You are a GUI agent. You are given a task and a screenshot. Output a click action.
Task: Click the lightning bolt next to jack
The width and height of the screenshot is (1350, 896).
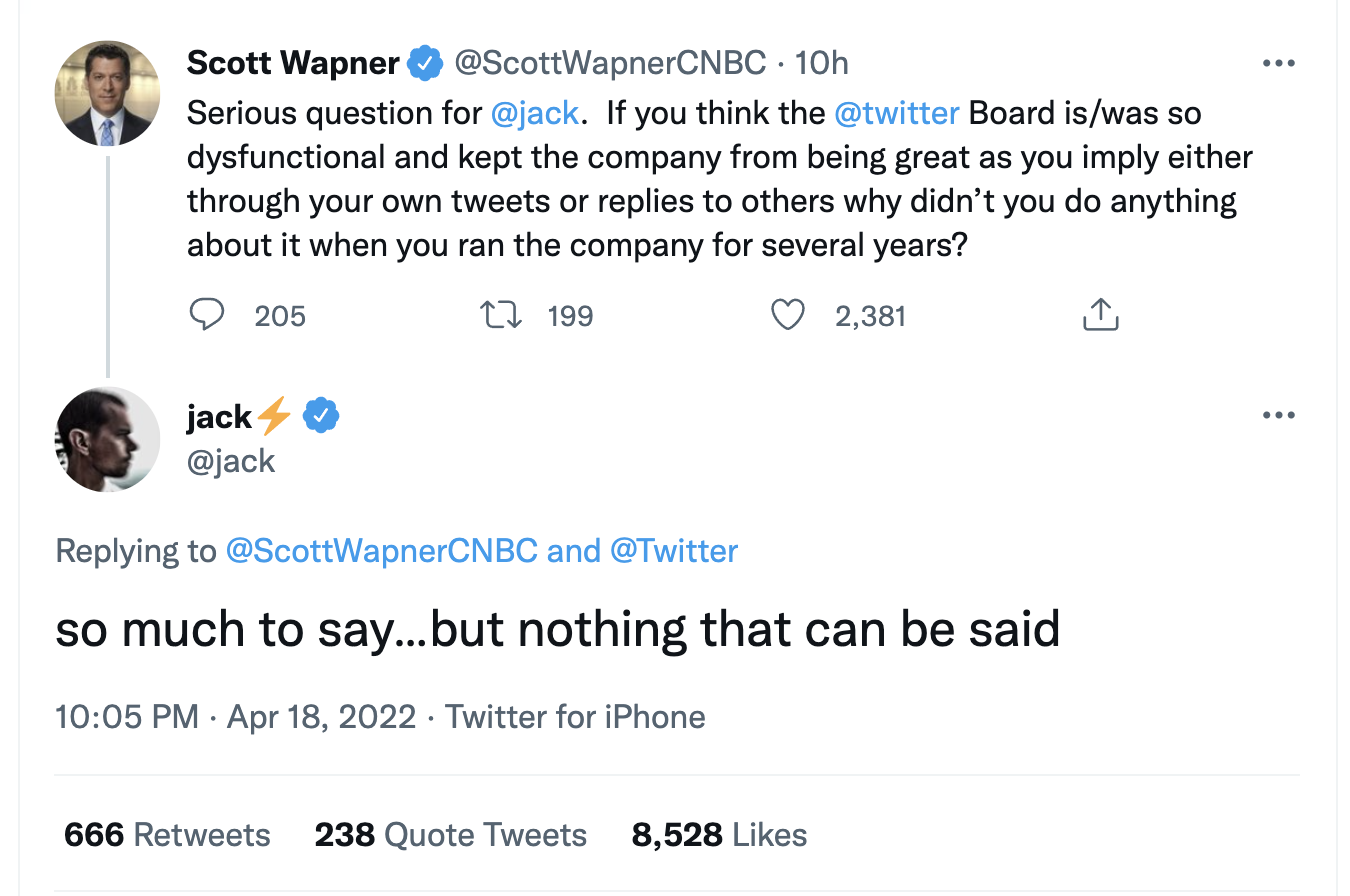click(274, 415)
